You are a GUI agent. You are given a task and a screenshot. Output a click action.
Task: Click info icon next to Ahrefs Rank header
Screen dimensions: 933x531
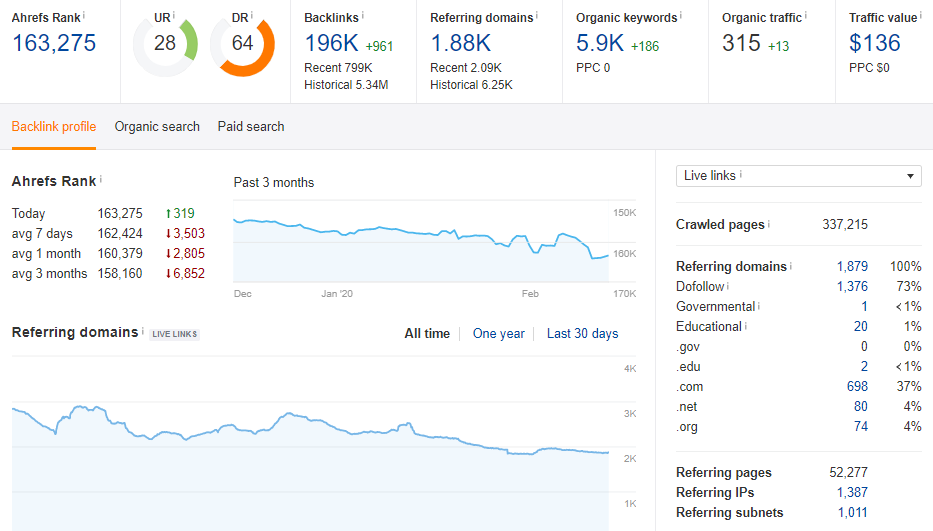coord(84,15)
